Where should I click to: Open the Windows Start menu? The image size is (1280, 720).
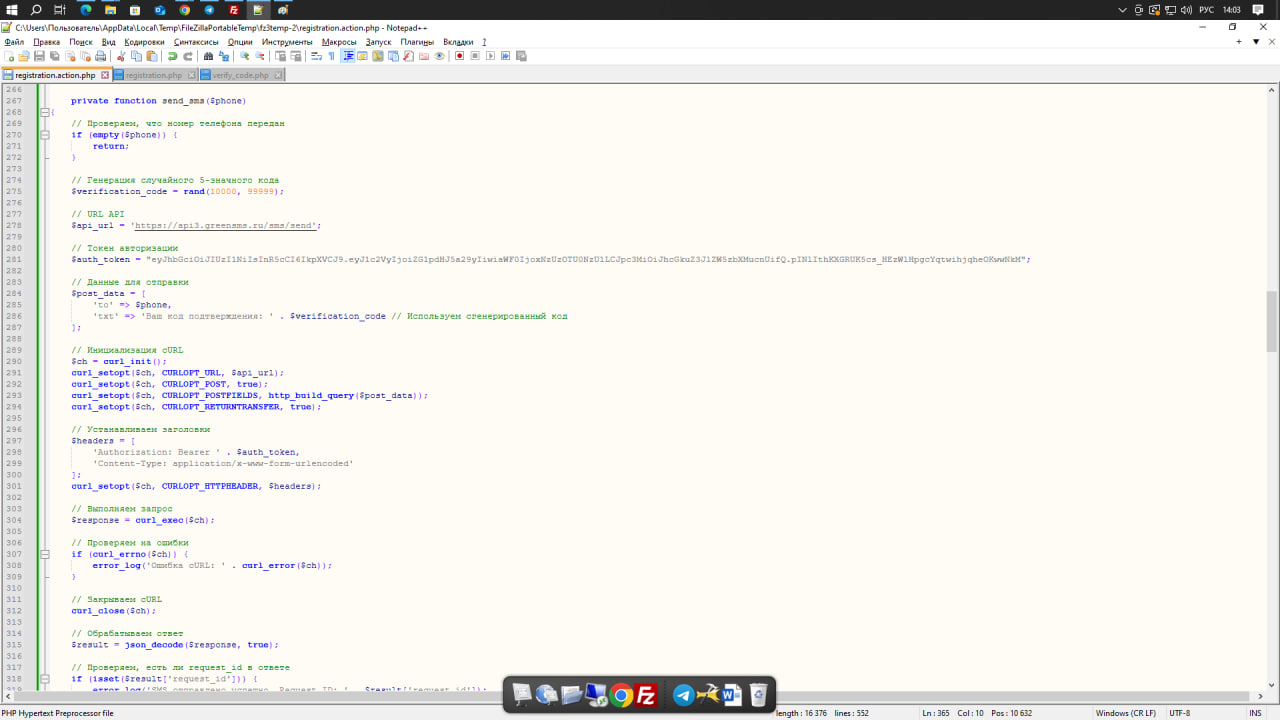[12, 9]
